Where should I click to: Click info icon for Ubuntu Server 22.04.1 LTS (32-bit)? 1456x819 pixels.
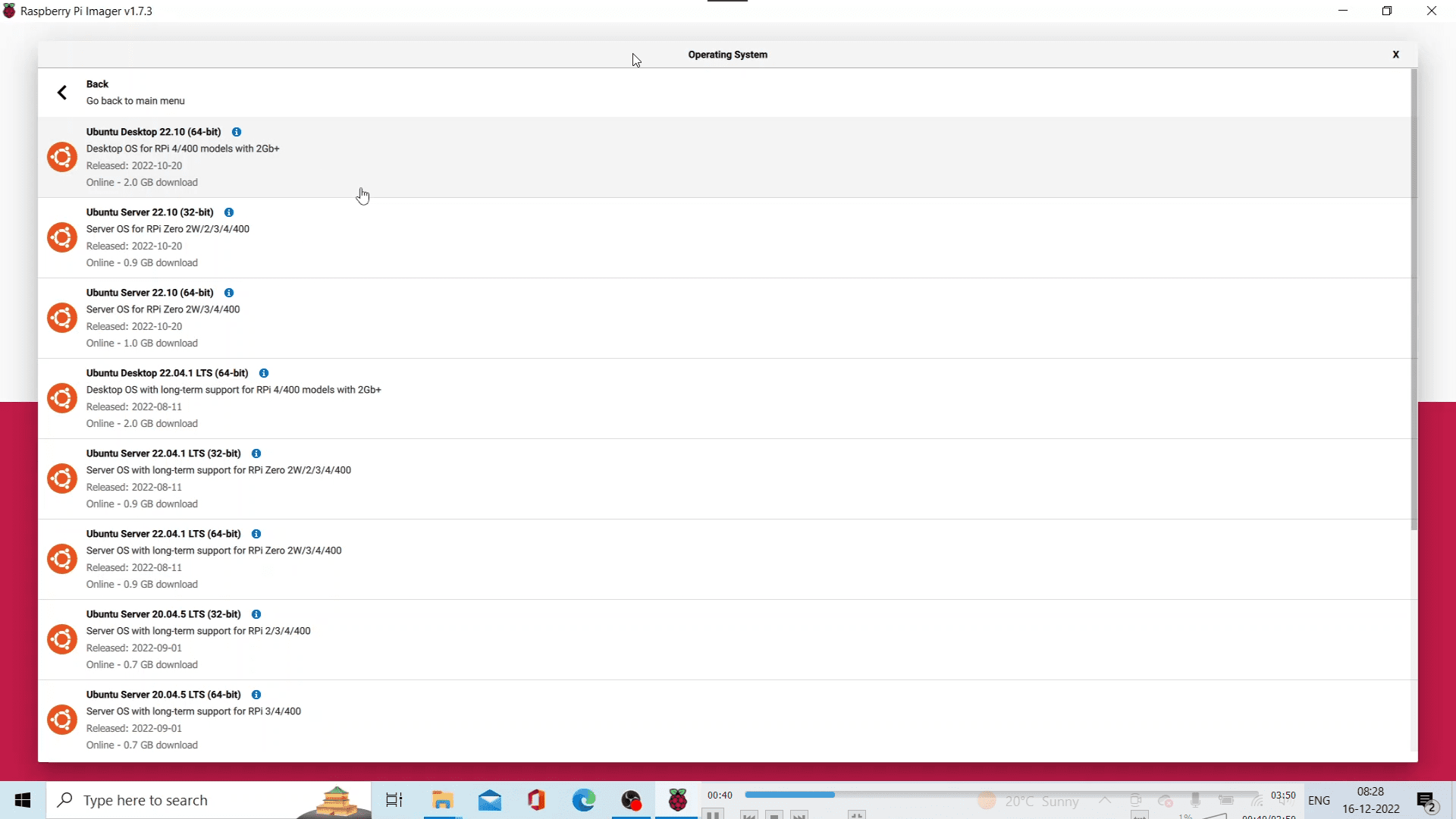coord(256,453)
